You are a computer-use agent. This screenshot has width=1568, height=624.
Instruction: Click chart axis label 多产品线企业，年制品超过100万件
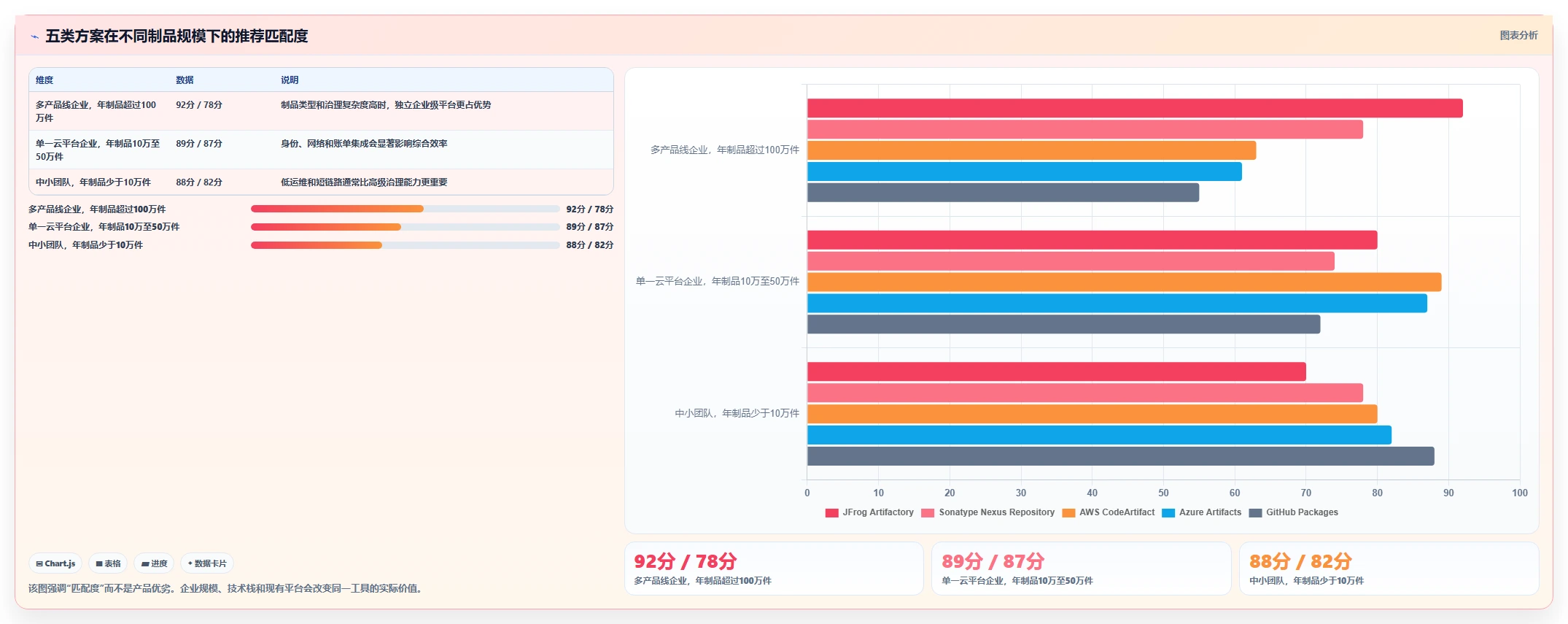pos(725,150)
